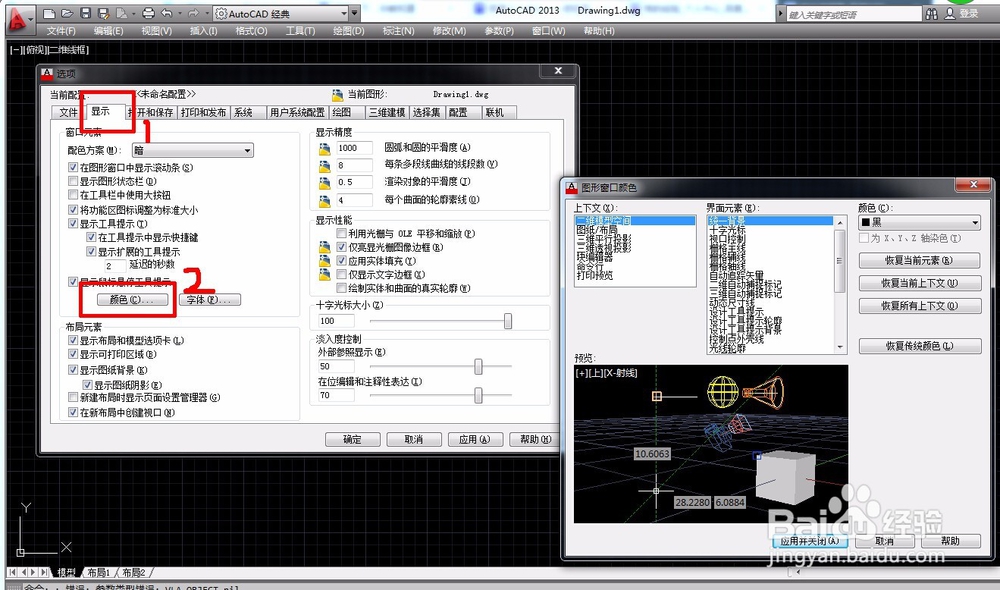
Task: Click the Save As icon
Action: pos(103,13)
